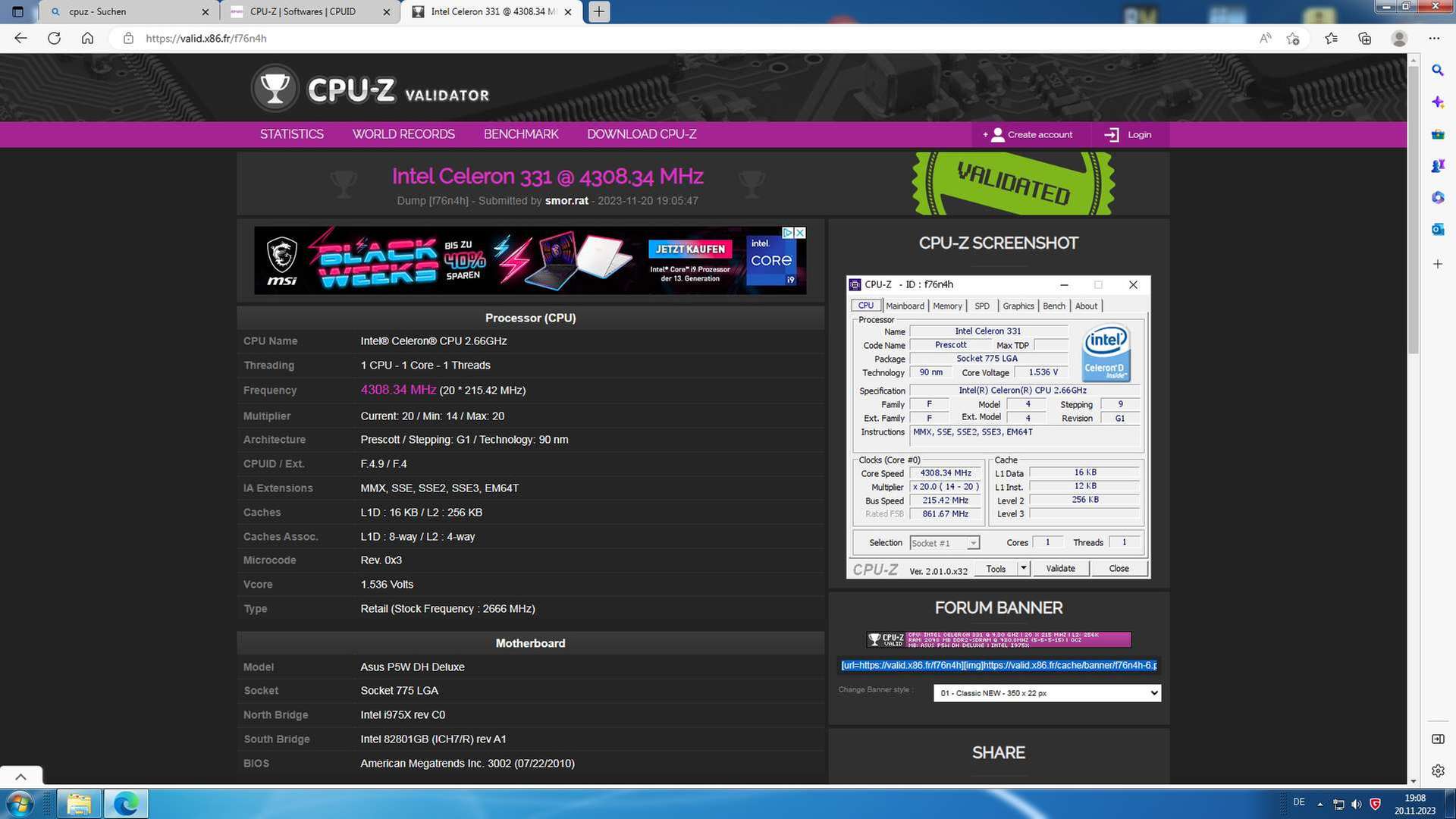View site information lock icon
This screenshot has height=819, width=1456.
coord(128,38)
